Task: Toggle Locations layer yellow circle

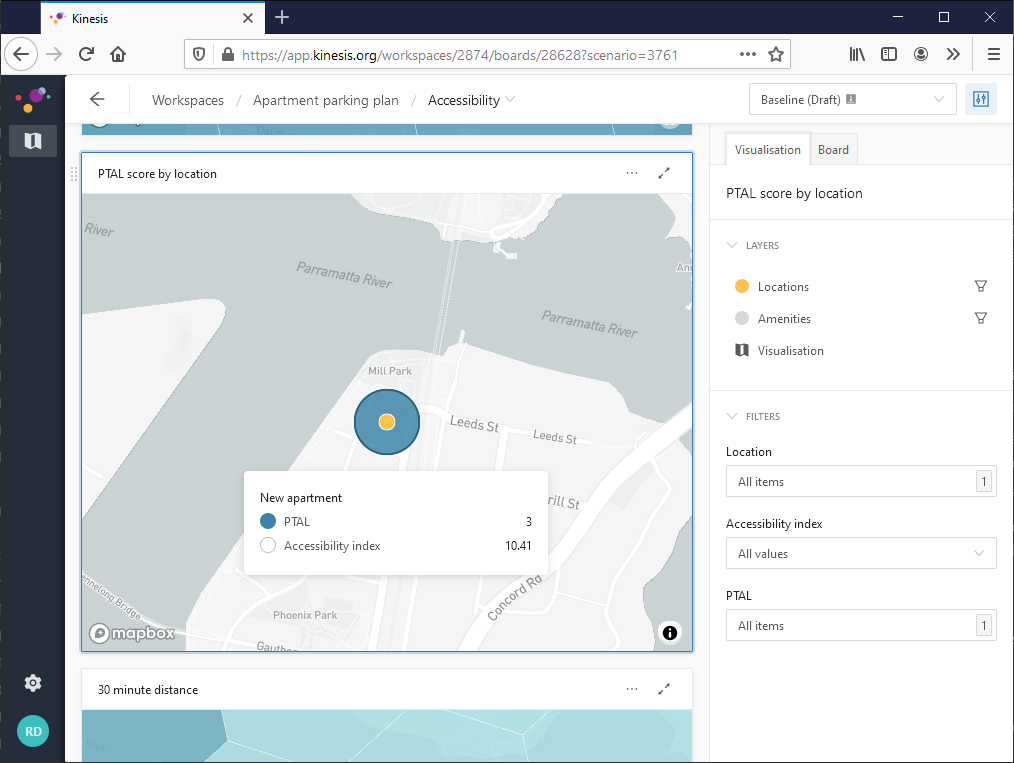Action: pyautogui.click(x=742, y=286)
